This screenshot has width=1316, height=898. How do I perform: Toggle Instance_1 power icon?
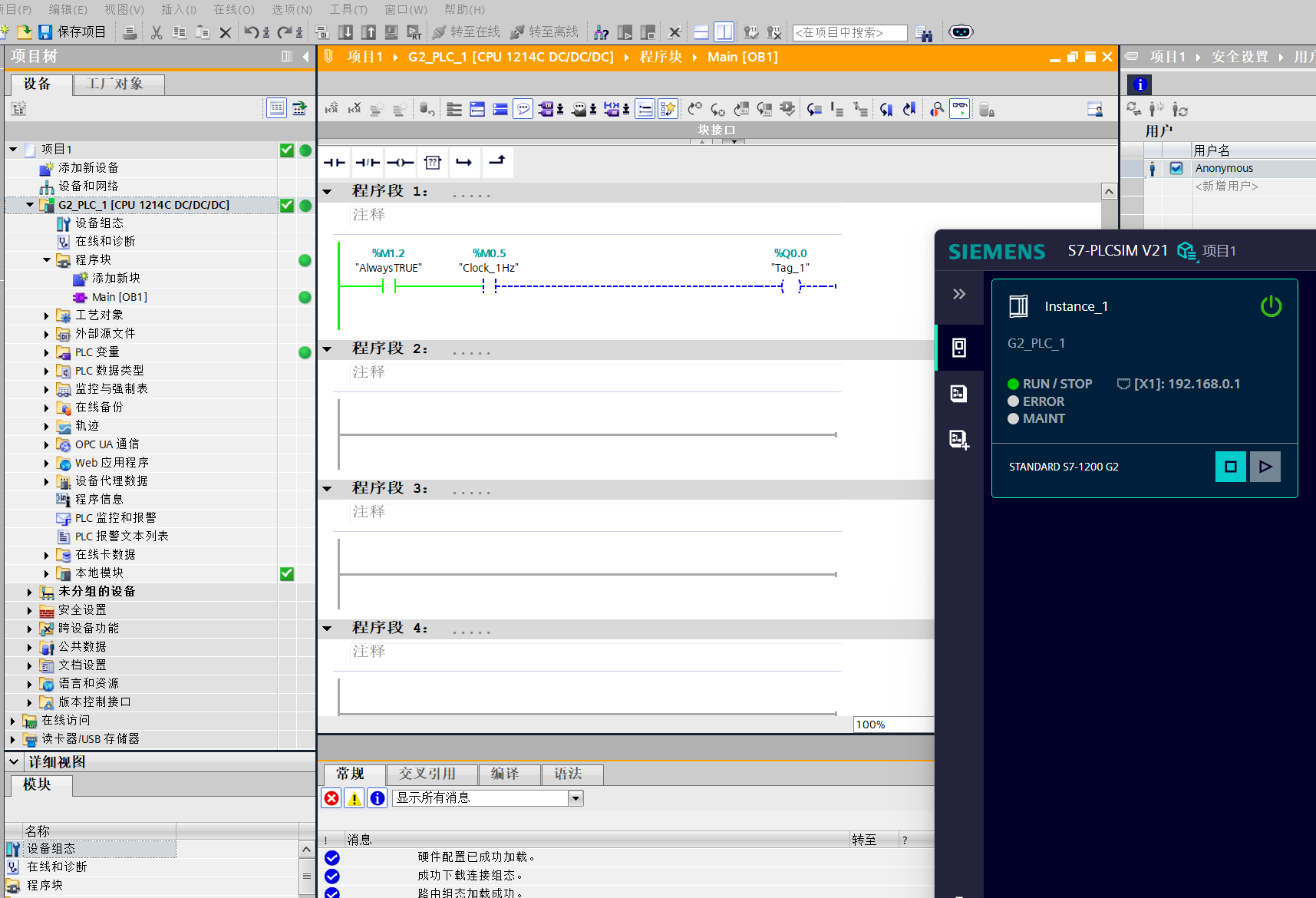click(x=1271, y=306)
